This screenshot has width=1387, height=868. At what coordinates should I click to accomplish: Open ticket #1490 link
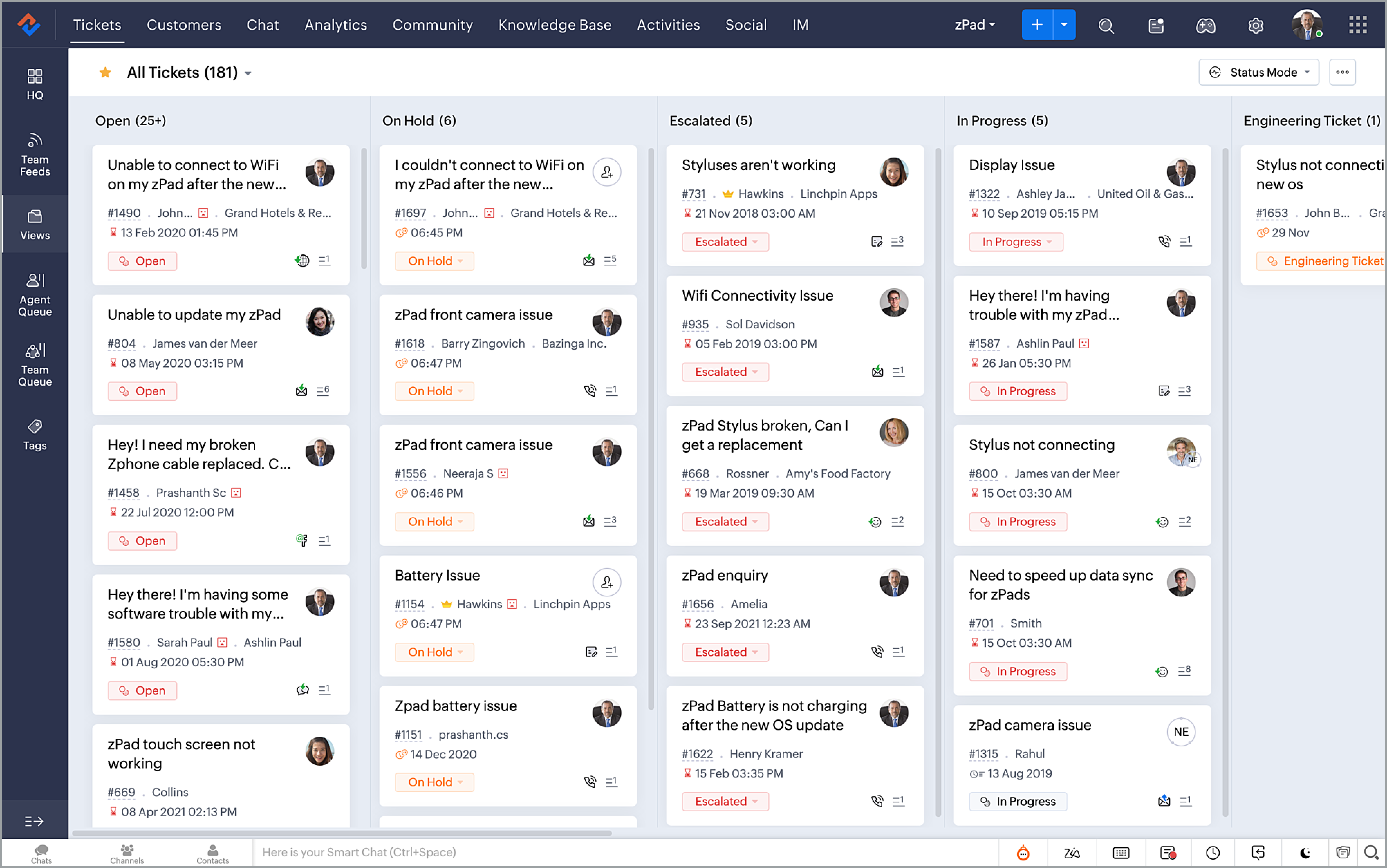[x=124, y=213]
